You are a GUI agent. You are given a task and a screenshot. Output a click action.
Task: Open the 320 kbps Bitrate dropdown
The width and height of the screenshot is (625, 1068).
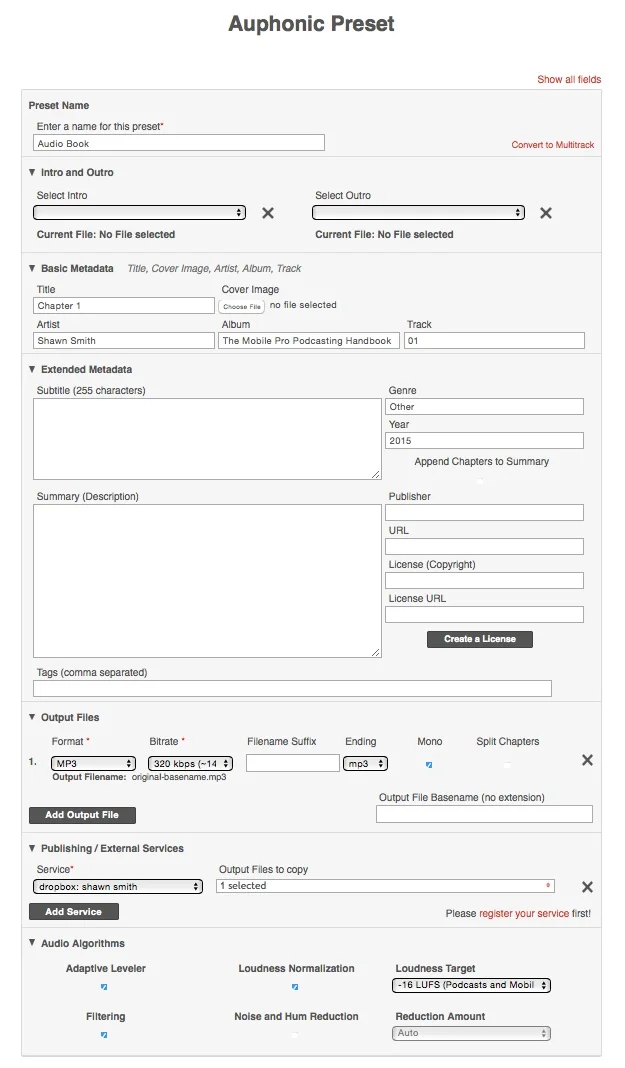(x=191, y=764)
